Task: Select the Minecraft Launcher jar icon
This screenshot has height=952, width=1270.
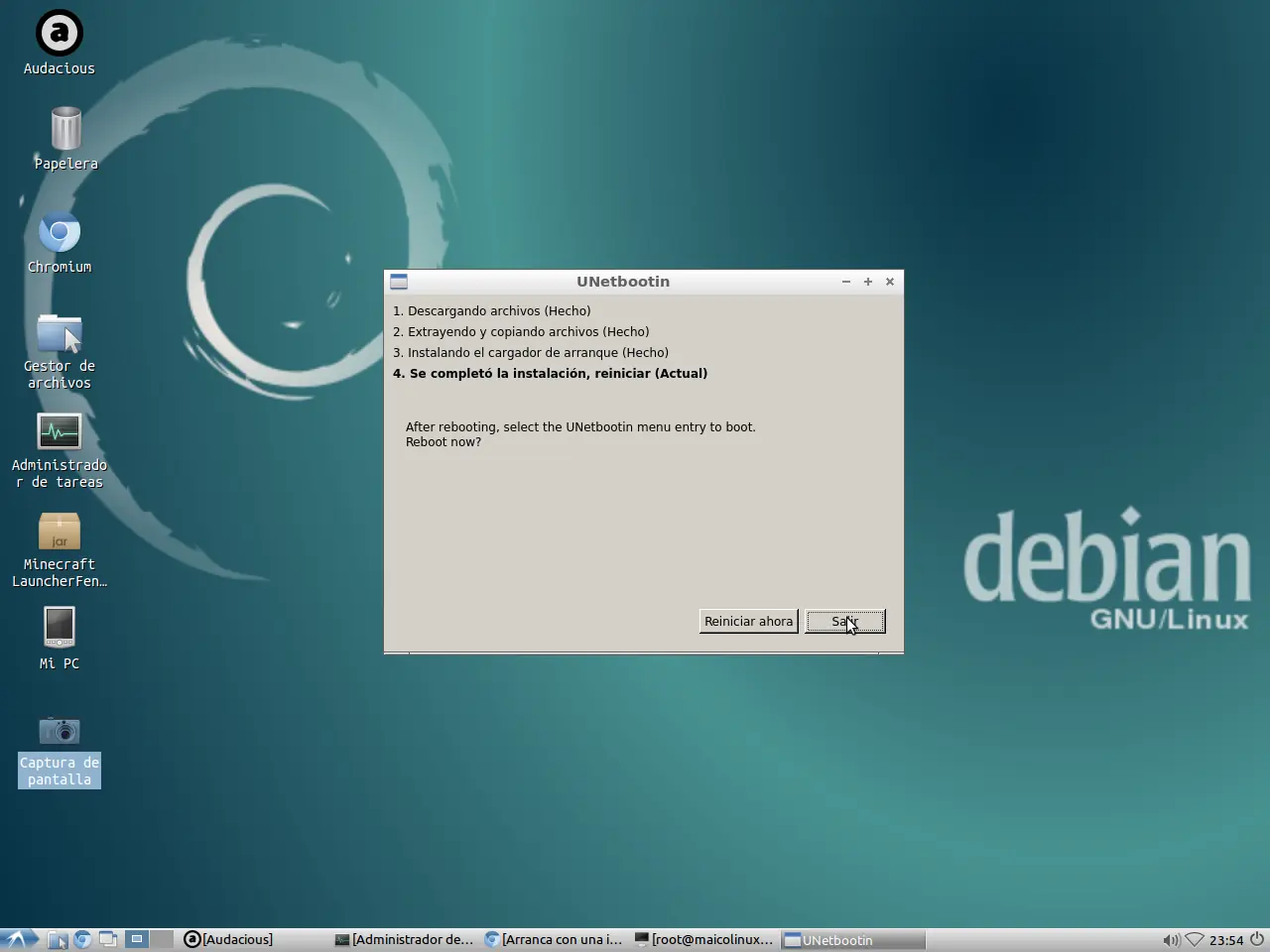Action: coord(60,550)
